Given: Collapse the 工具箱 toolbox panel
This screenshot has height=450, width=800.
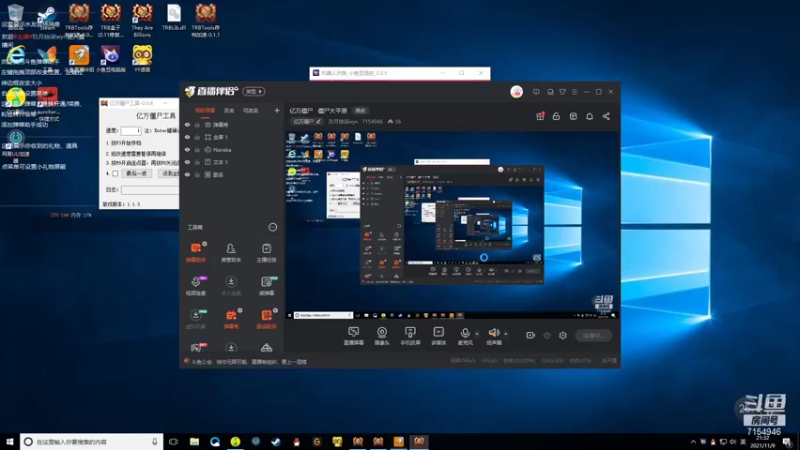Looking at the screenshot, I should tap(273, 227).
